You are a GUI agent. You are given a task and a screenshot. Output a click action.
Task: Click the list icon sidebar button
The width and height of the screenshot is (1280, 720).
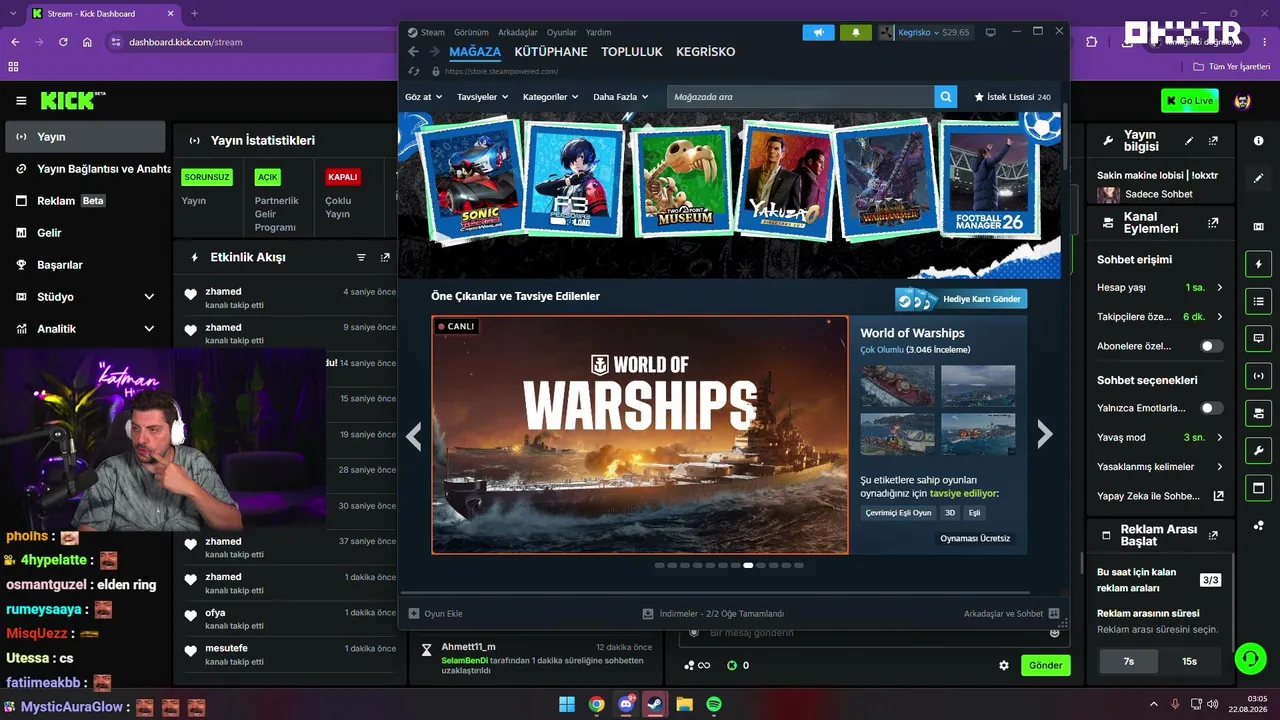(1258, 301)
